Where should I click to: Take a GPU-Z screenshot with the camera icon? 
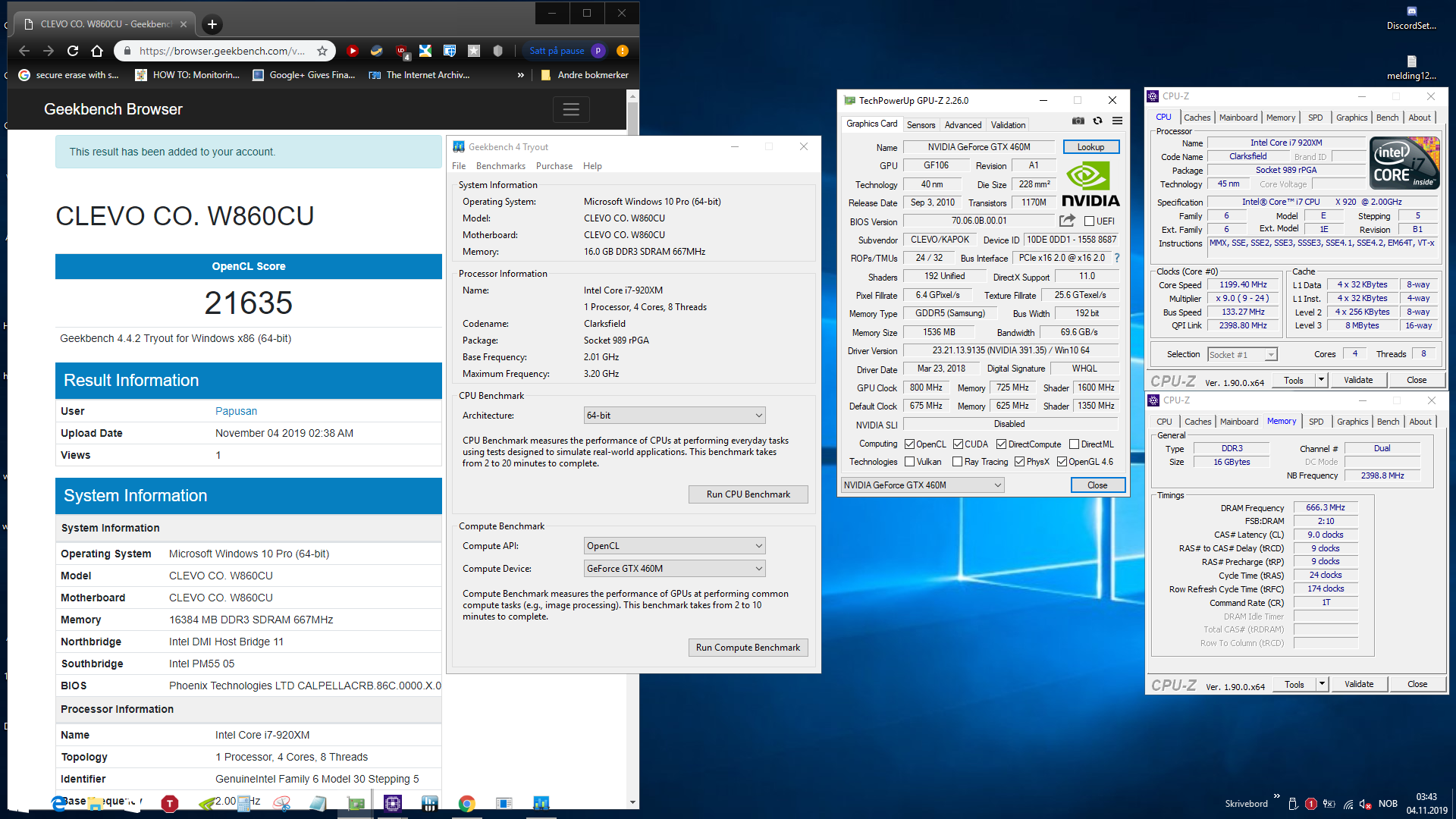[1078, 121]
